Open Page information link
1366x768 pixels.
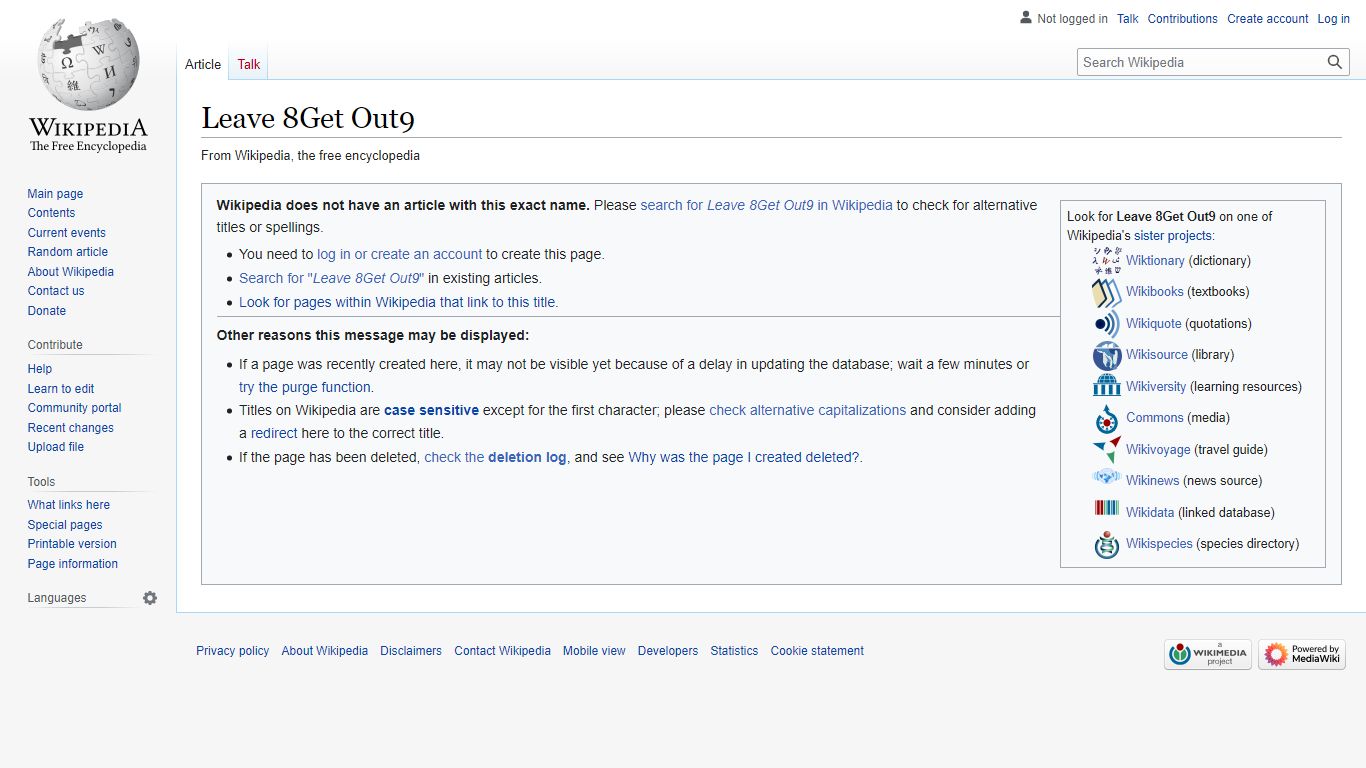coord(72,564)
